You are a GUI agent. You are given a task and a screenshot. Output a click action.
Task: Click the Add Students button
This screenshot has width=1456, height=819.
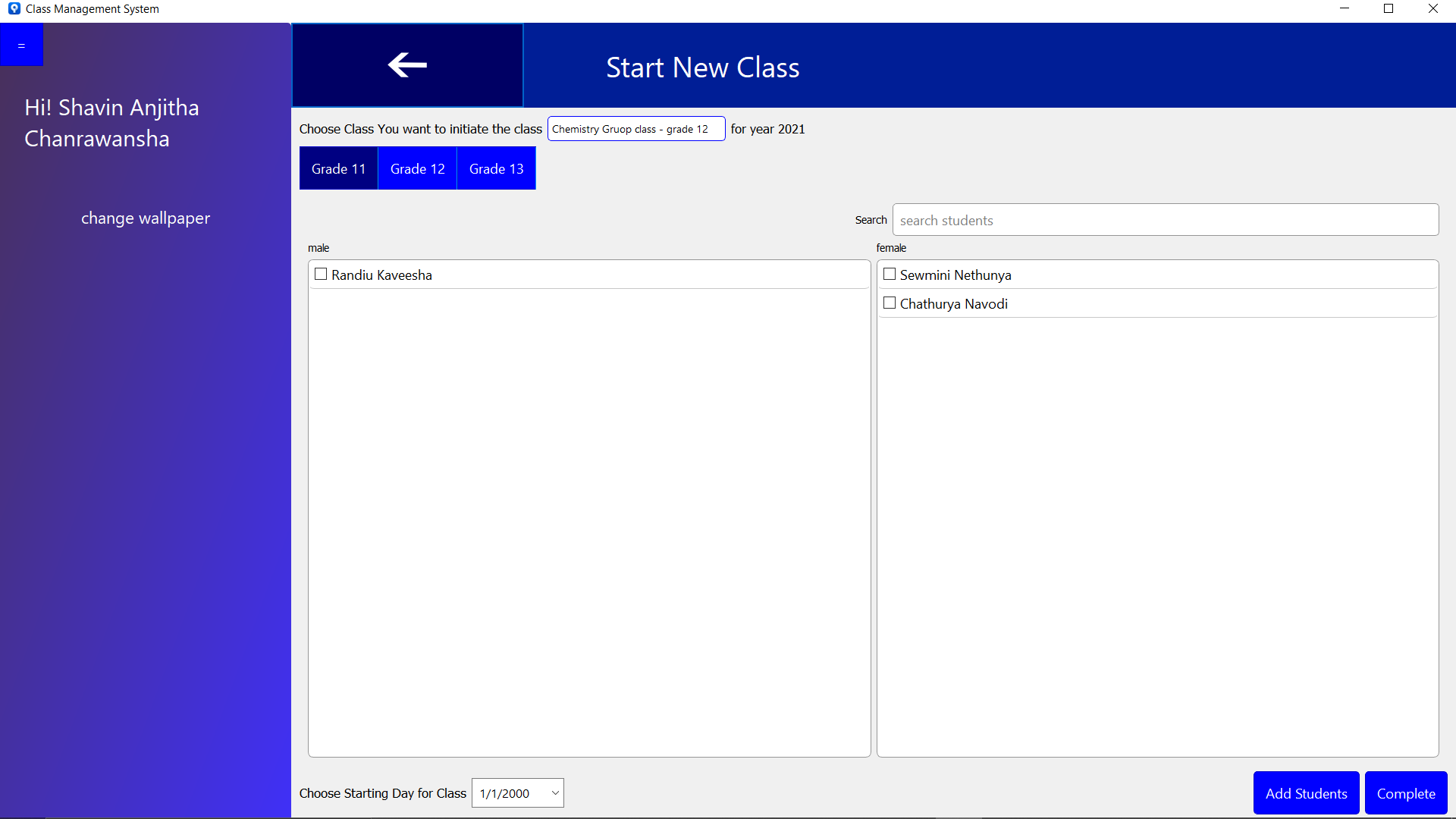click(1306, 792)
